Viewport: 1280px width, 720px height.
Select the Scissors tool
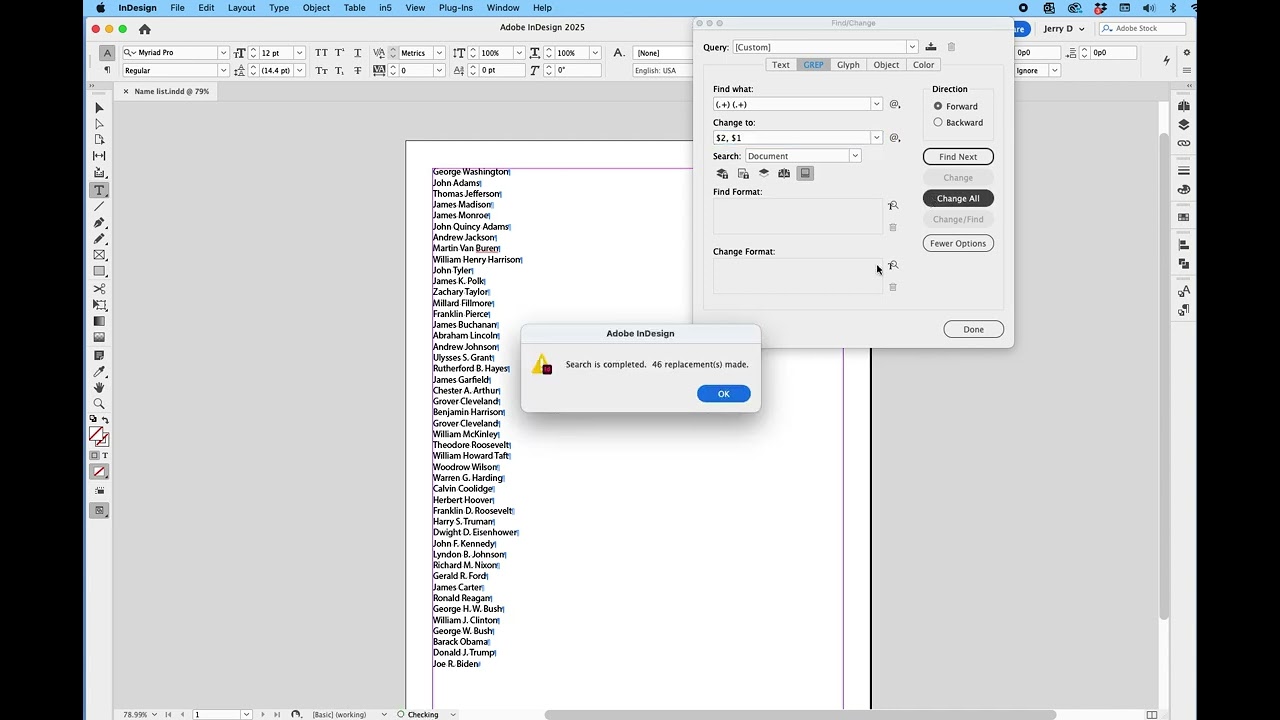(x=99, y=289)
